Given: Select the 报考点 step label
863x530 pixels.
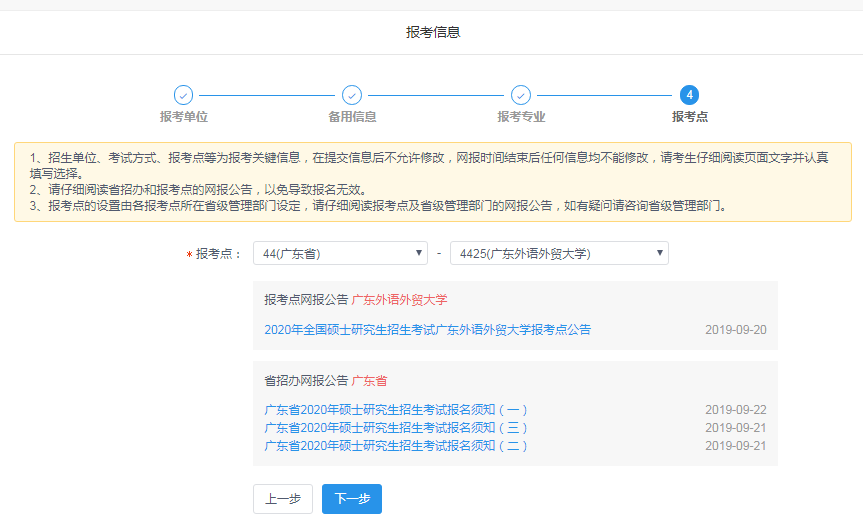Looking at the screenshot, I should 689,117.
